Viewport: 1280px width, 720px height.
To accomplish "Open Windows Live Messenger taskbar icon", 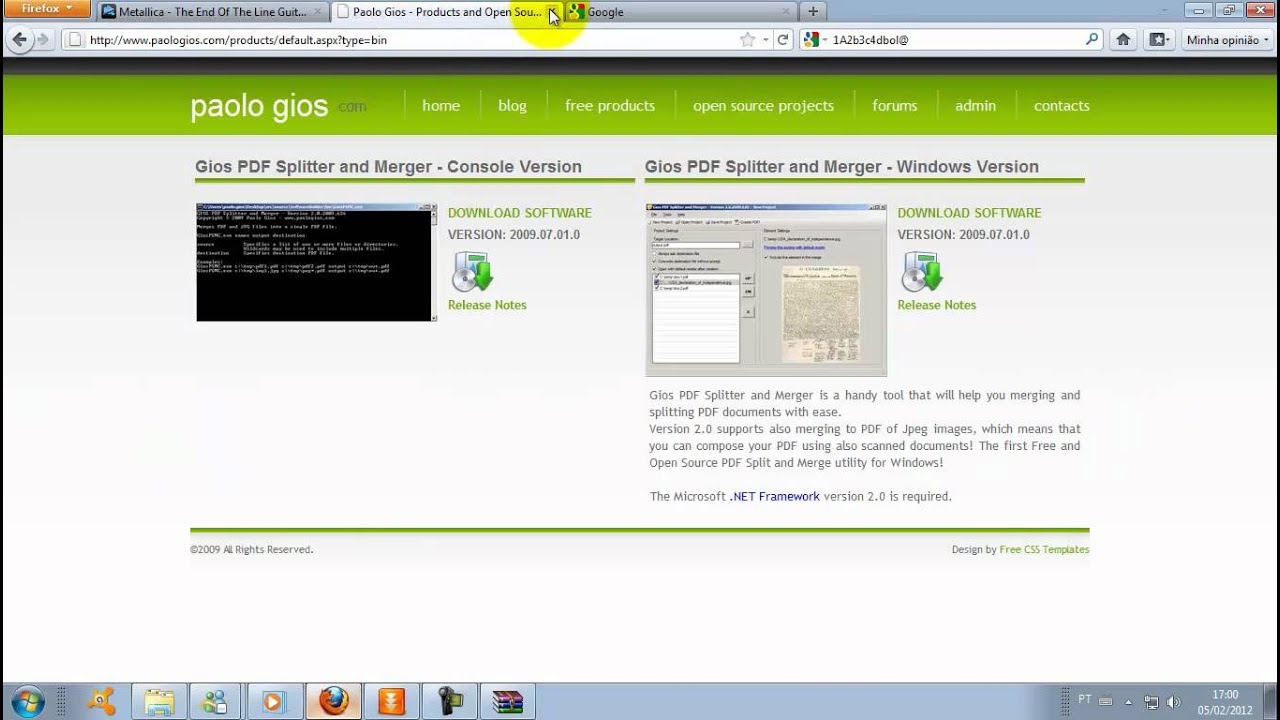I will coord(215,701).
